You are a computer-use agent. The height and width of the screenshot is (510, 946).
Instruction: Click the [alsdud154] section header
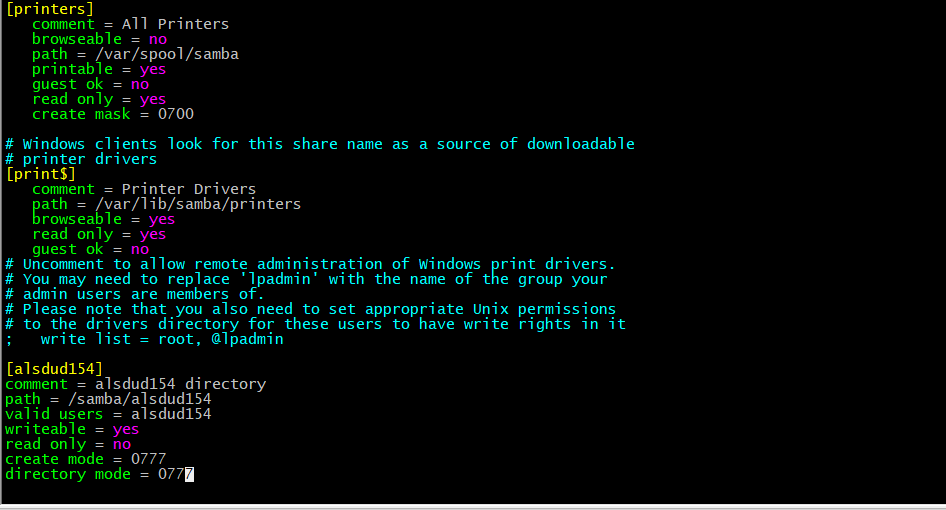54,369
